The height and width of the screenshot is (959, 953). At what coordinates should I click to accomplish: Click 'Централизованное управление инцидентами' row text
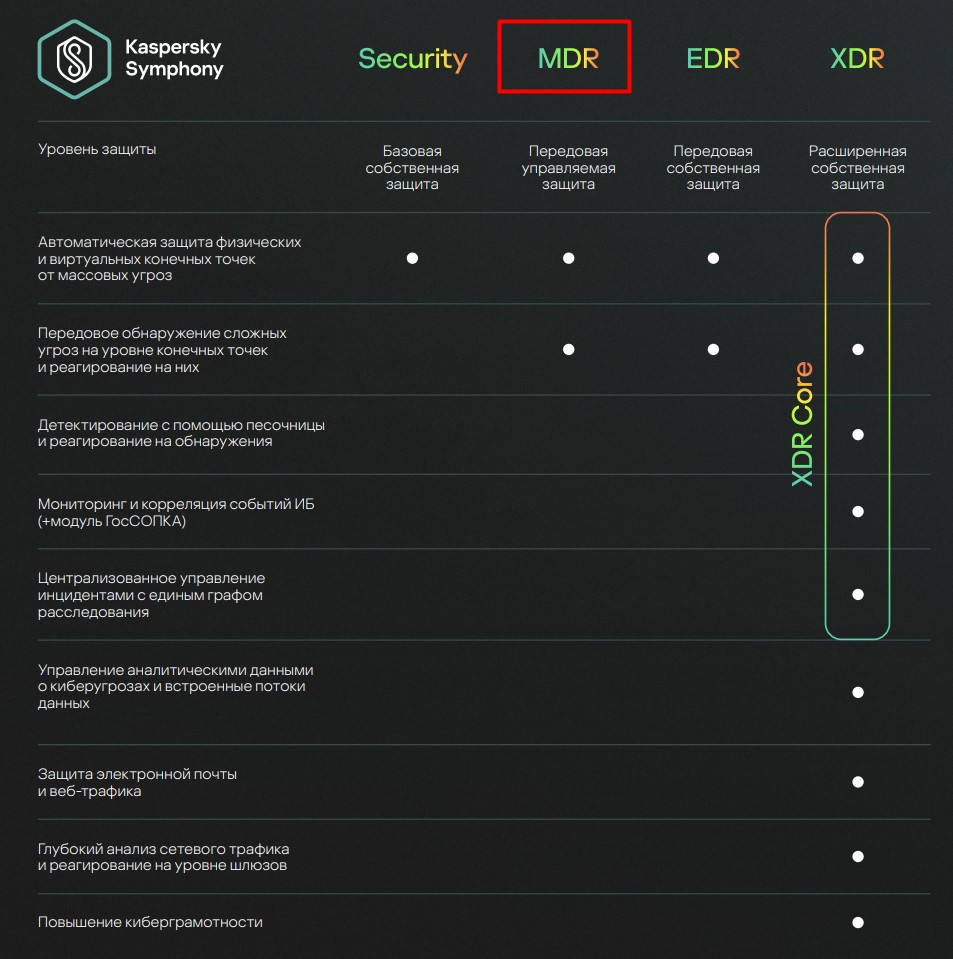coord(152,594)
